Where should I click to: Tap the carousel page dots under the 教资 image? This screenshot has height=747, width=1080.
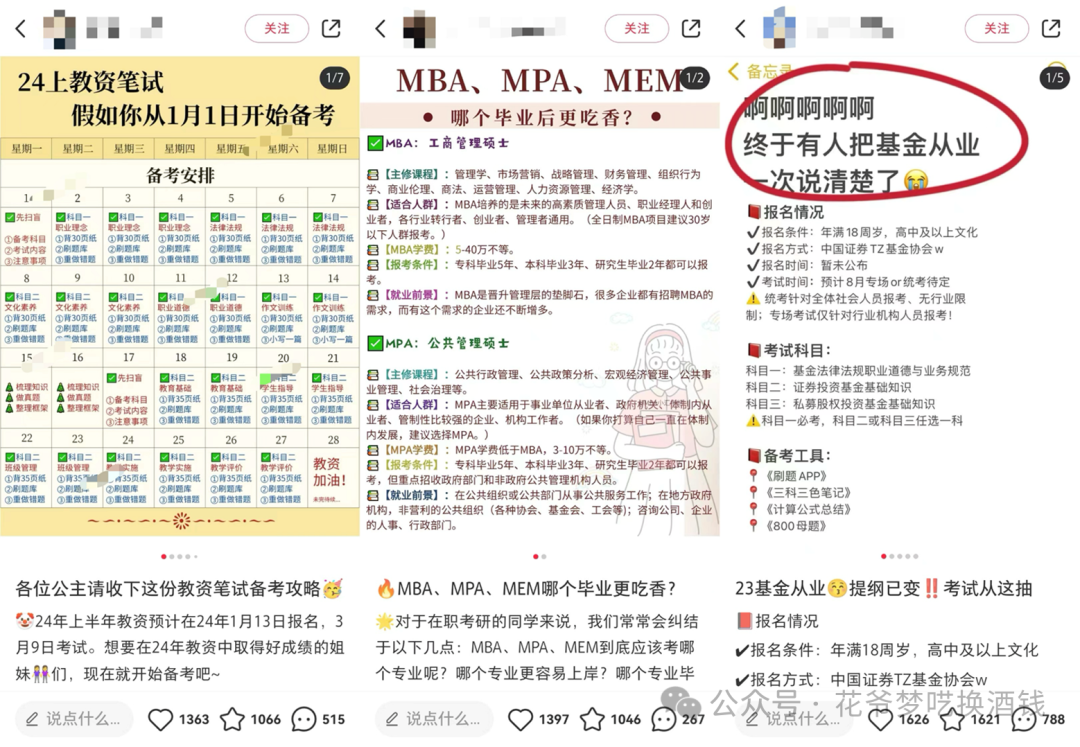(x=180, y=556)
